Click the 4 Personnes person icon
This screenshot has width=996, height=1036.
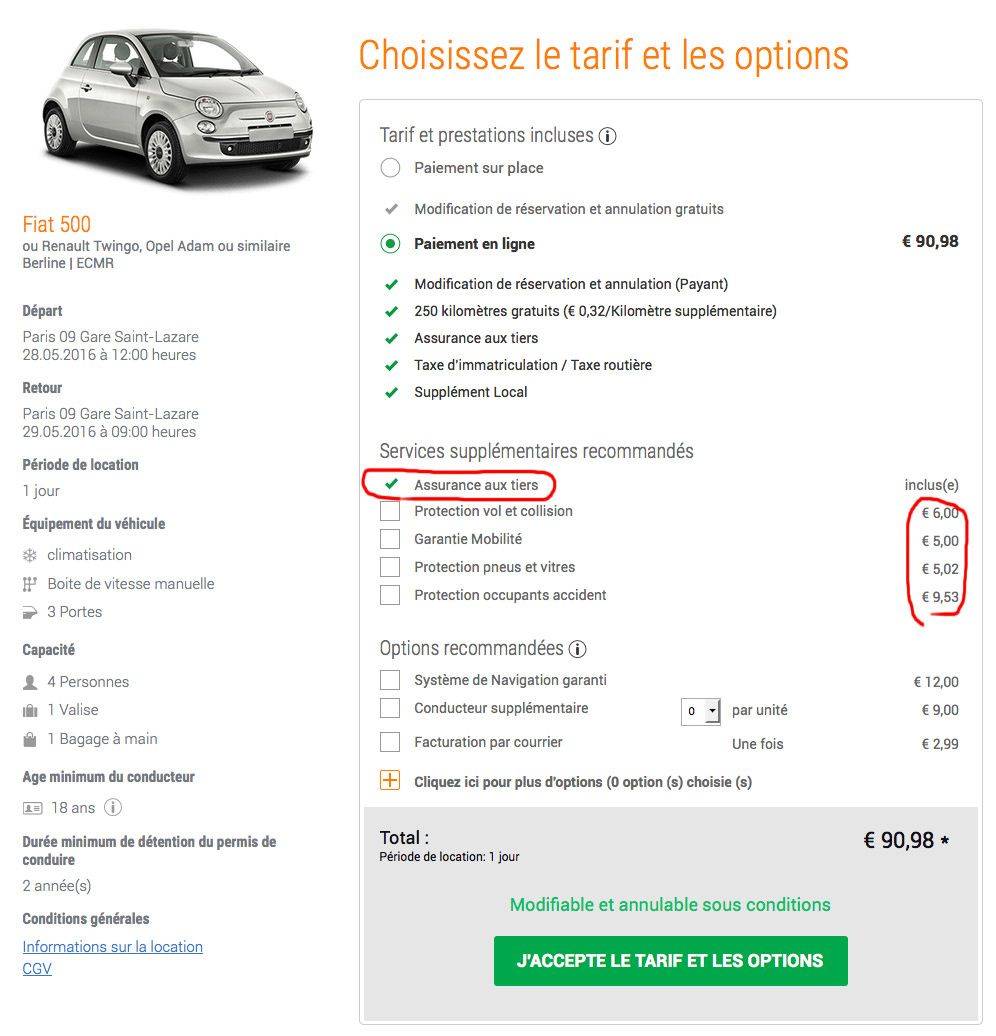coord(30,682)
